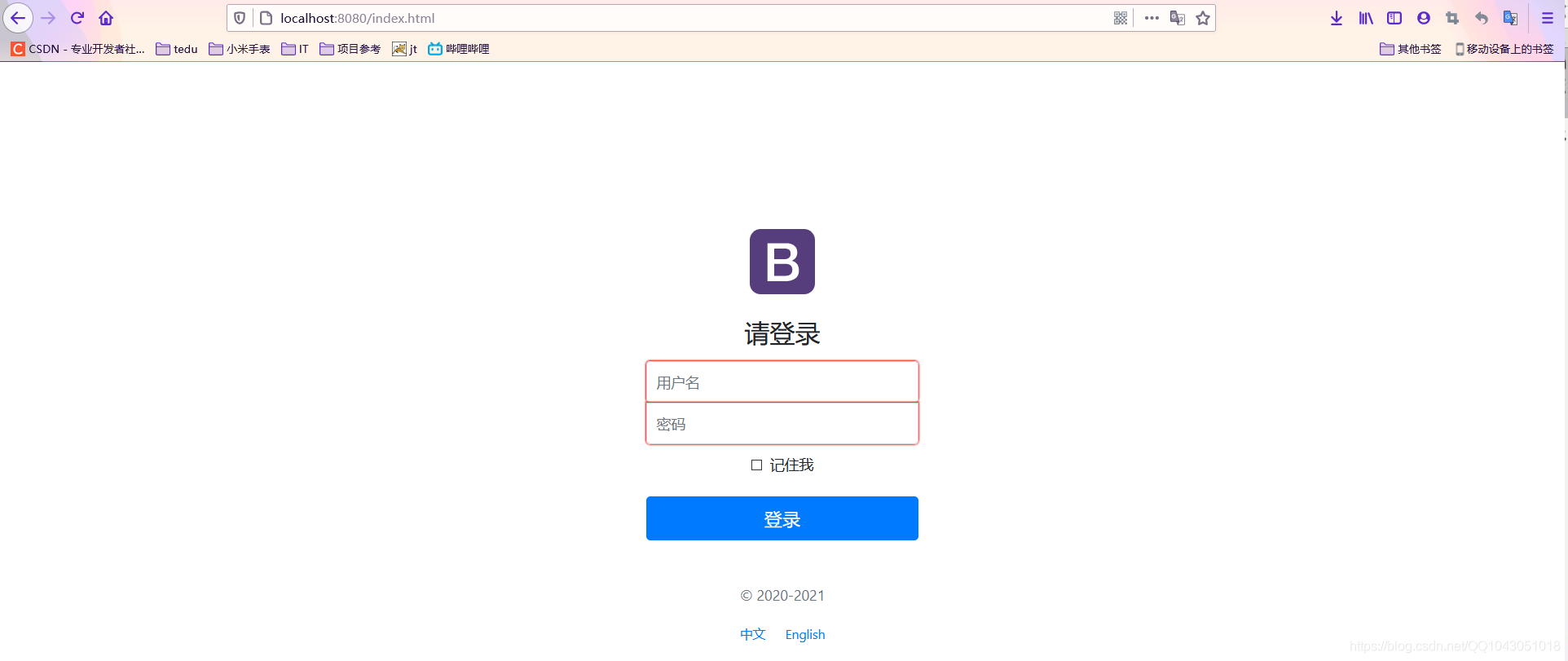The image size is (1568, 661).
Task: Click the Bootstrap B logo
Action: (782, 262)
